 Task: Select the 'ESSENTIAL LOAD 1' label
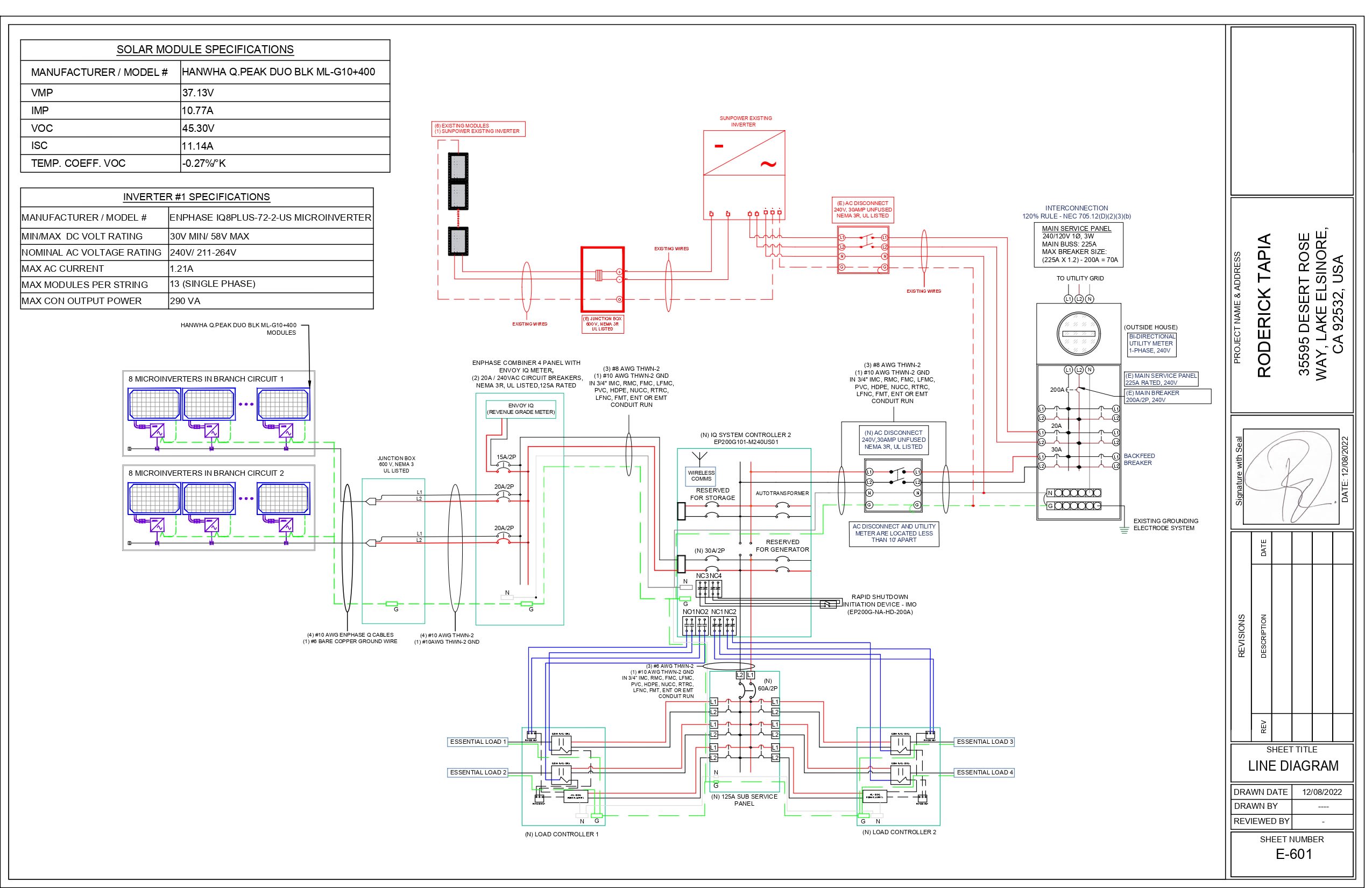tap(478, 742)
